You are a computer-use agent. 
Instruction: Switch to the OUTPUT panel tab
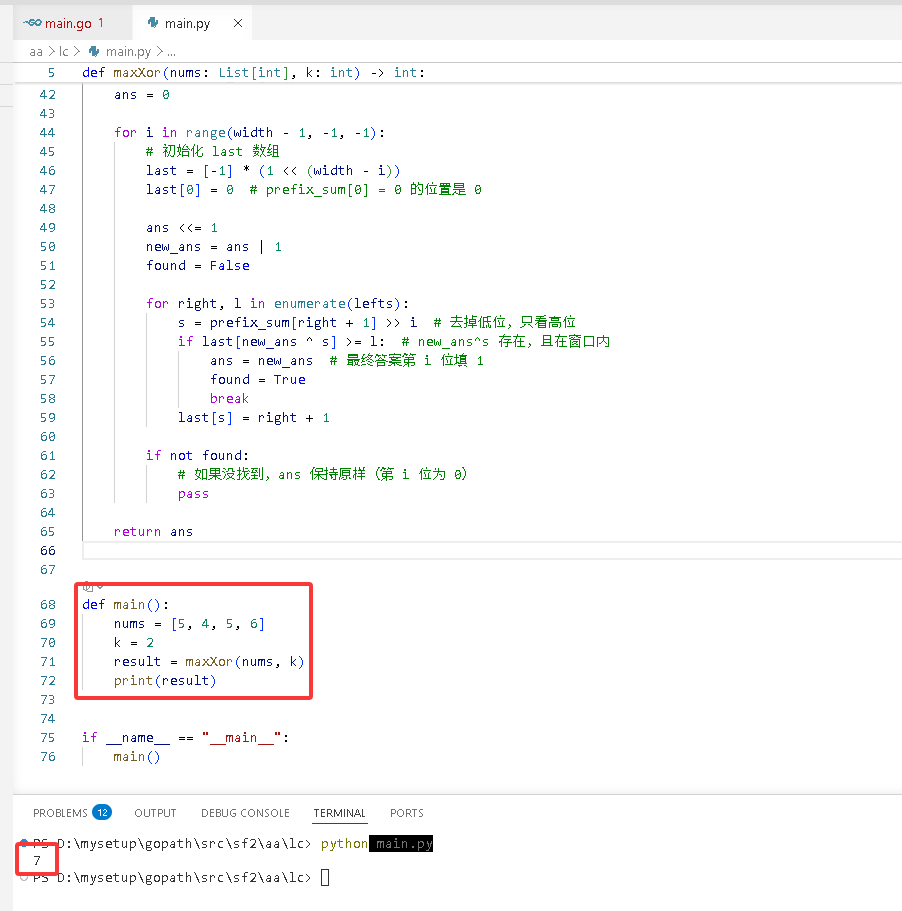click(155, 813)
